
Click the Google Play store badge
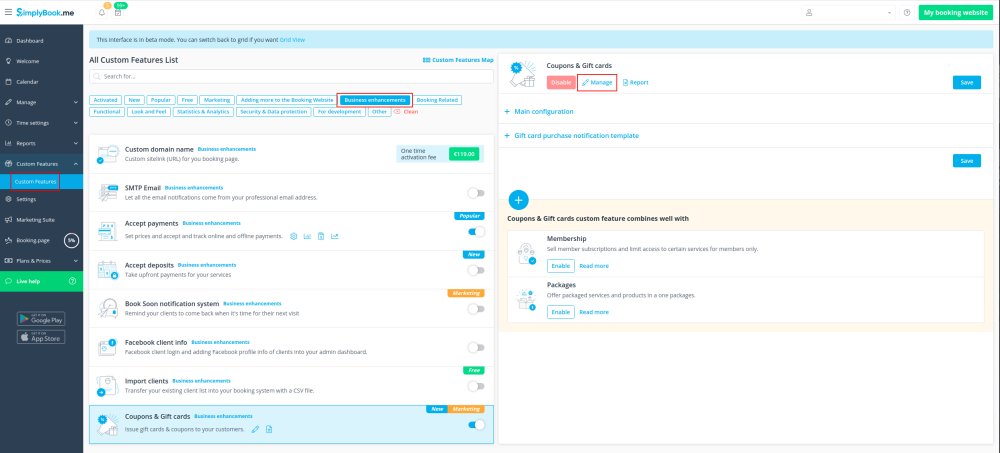(41, 318)
